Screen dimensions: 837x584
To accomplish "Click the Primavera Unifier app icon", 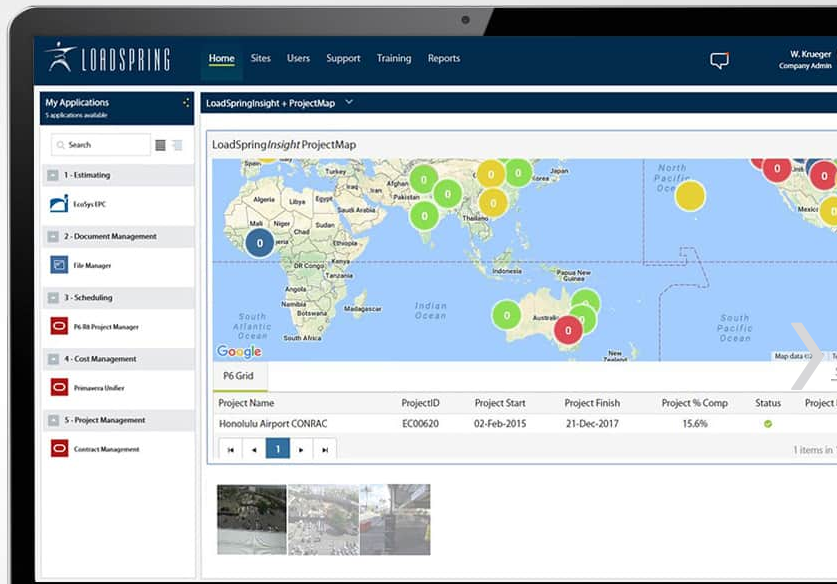I will [x=58, y=388].
